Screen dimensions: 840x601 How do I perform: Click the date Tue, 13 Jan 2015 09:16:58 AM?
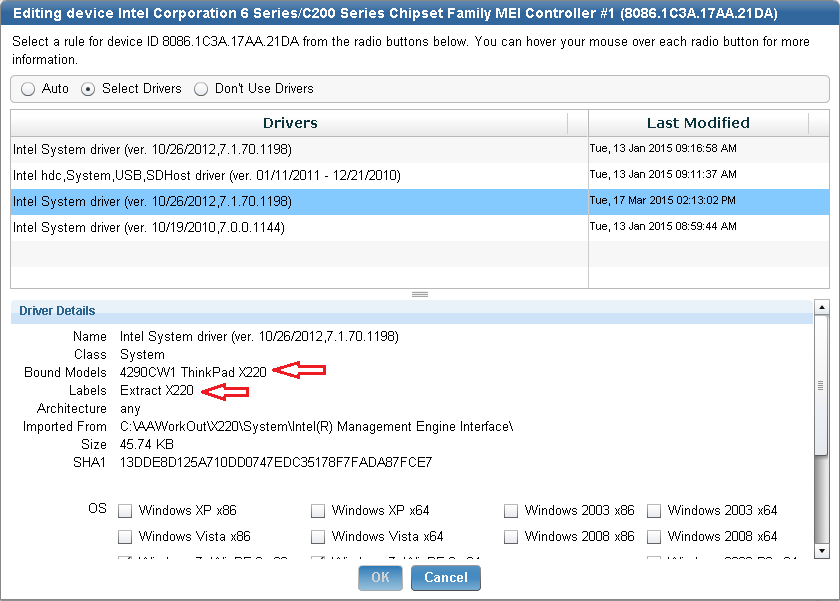(663, 148)
